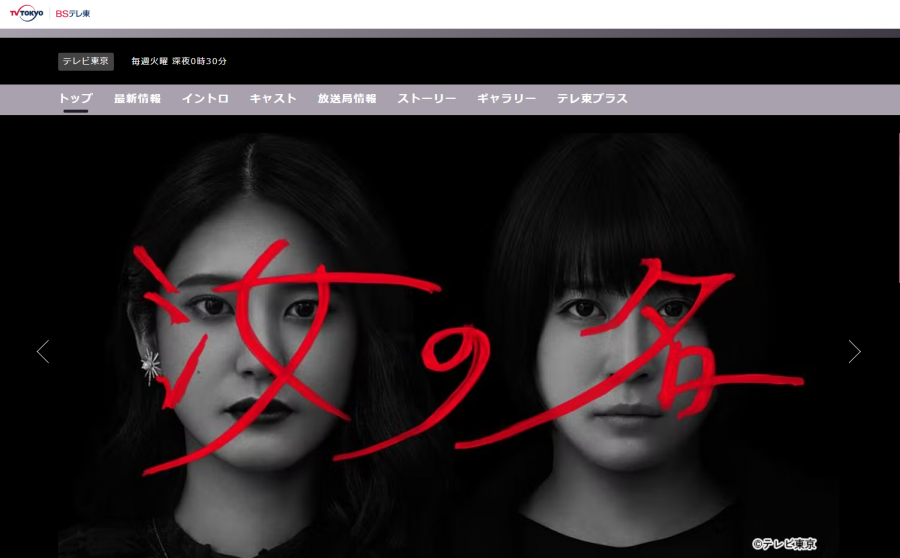Click the ©テレビ東京 copyright notice

[784, 544]
